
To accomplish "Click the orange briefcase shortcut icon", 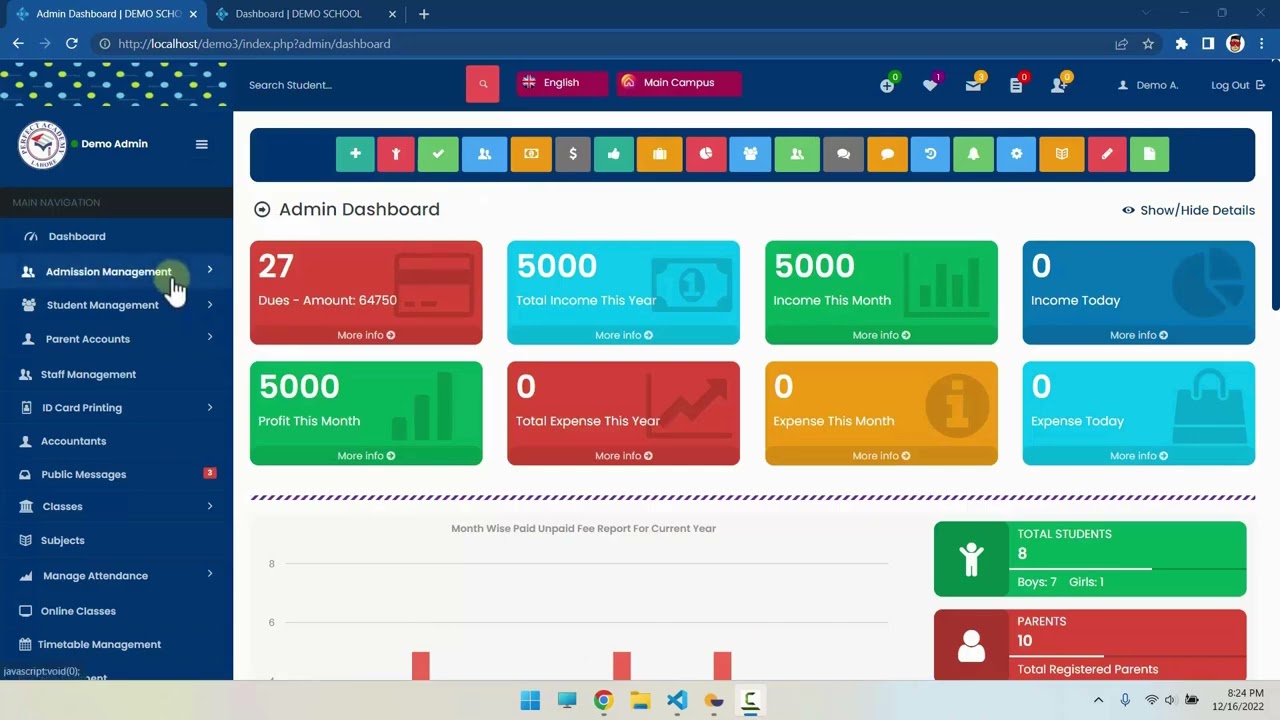I will tap(659, 154).
